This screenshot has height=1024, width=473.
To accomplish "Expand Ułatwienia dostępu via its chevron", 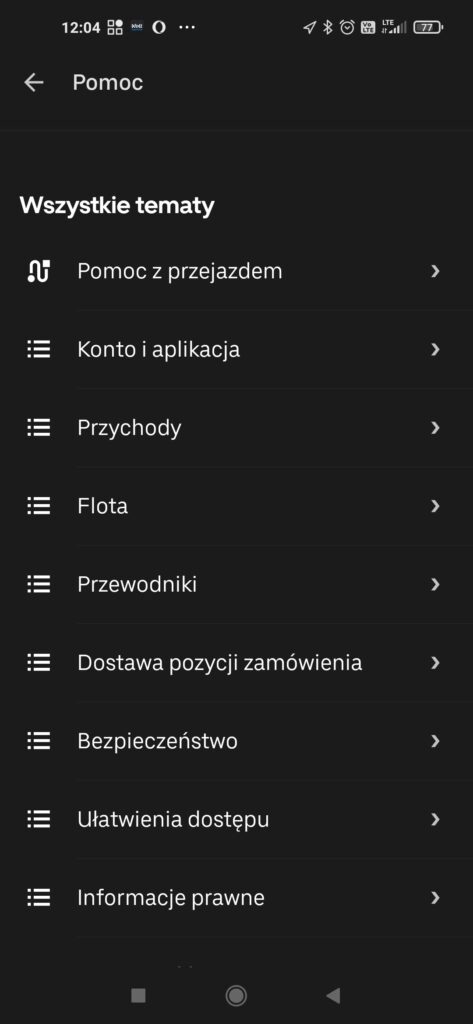I will coord(435,820).
